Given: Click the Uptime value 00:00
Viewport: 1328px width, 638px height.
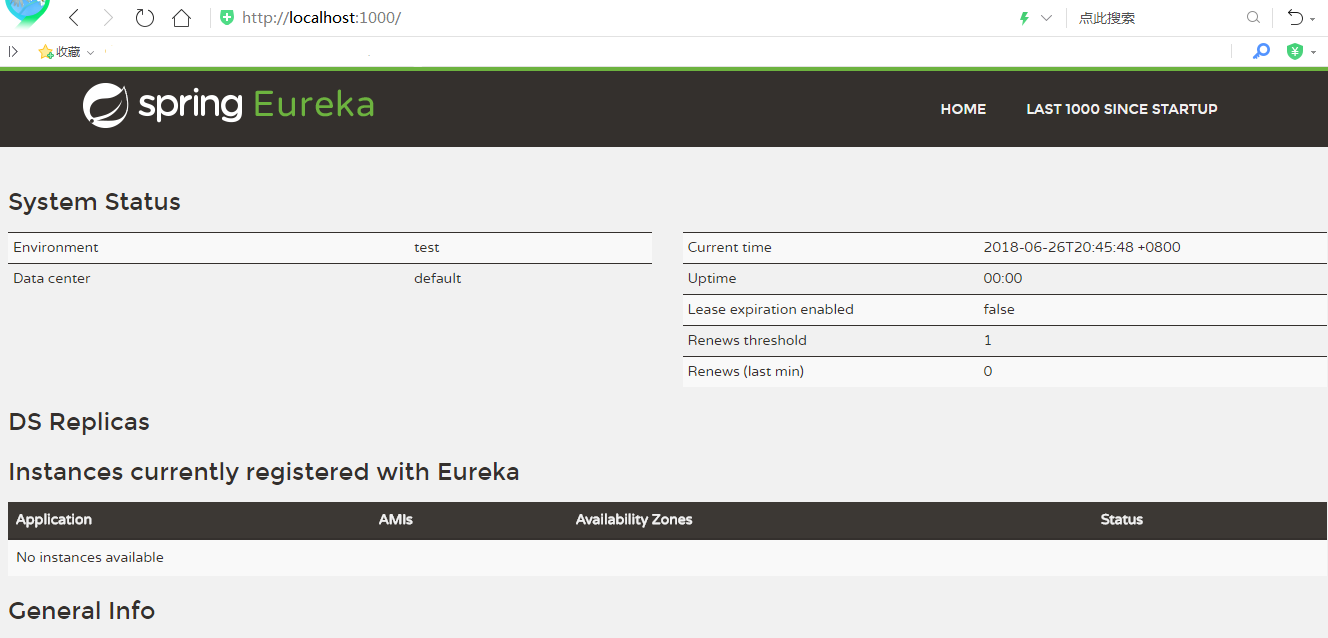Looking at the screenshot, I should 1003,278.
